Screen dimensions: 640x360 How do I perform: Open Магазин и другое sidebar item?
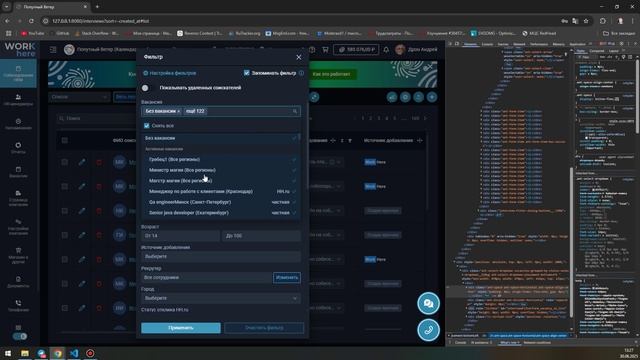[18, 255]
